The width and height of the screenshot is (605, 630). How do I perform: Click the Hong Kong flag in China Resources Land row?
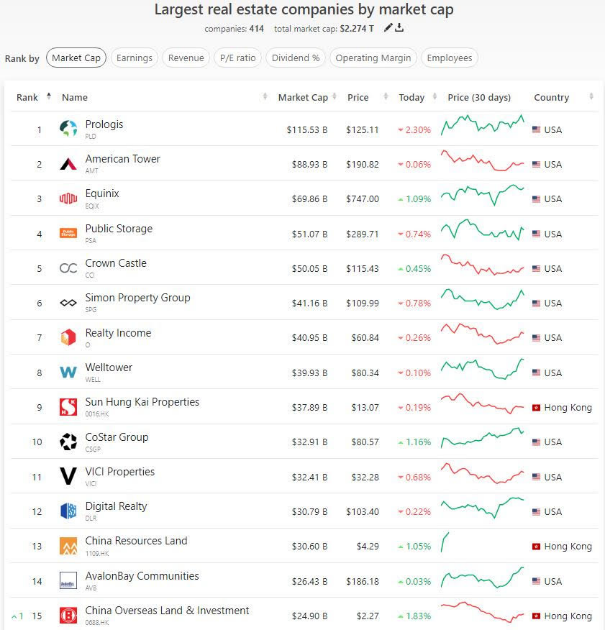pyautogui.click(x=536, y=546)
